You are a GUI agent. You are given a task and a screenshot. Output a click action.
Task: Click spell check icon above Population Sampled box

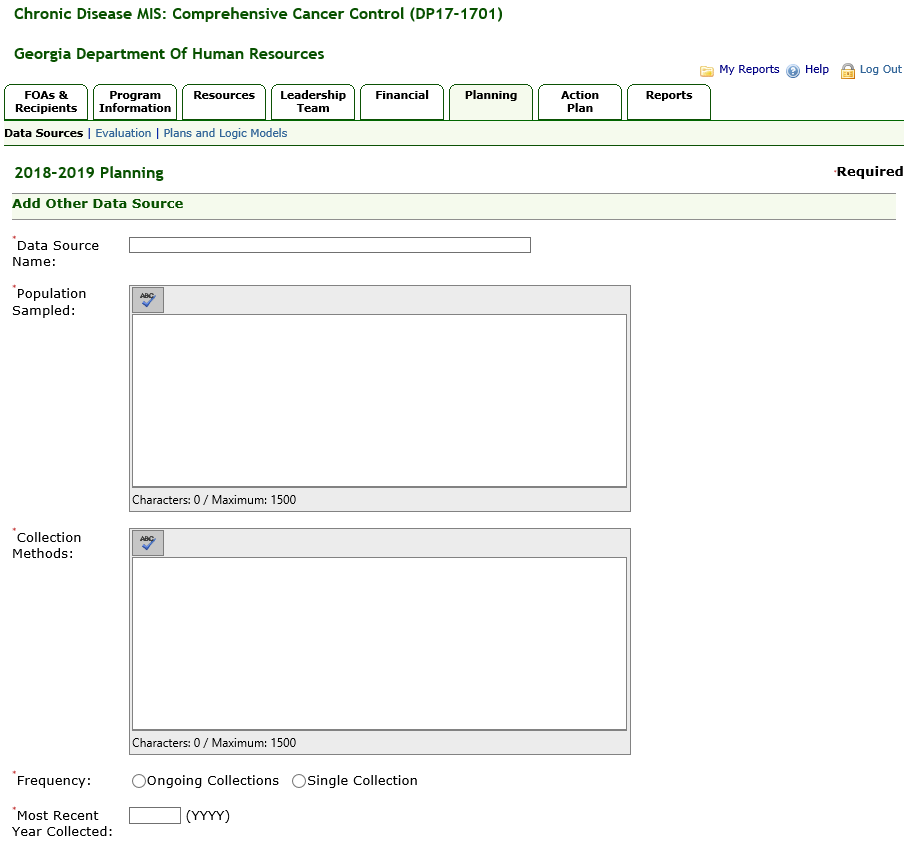pos(148,300)
